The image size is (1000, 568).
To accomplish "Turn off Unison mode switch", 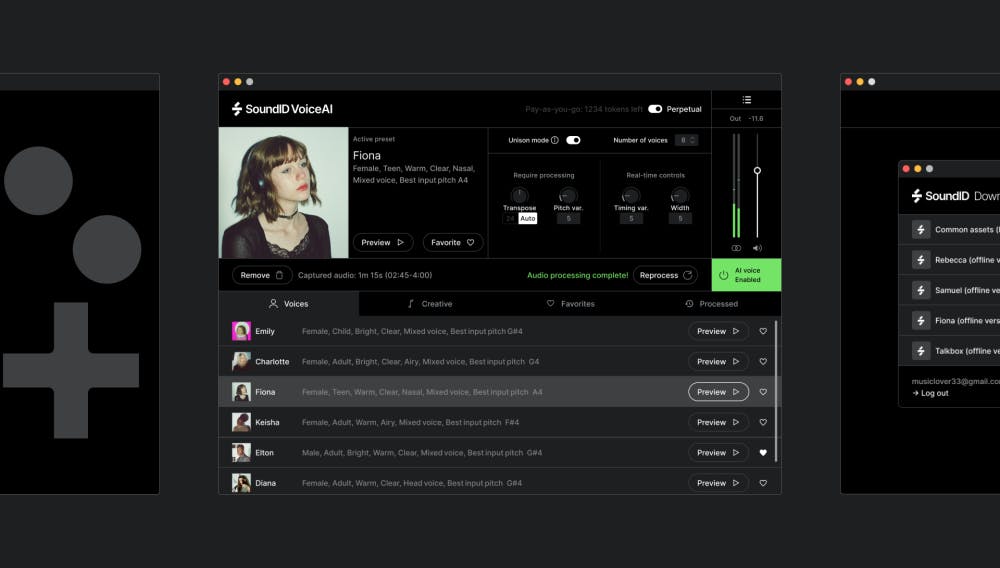I will coord(573,140).
